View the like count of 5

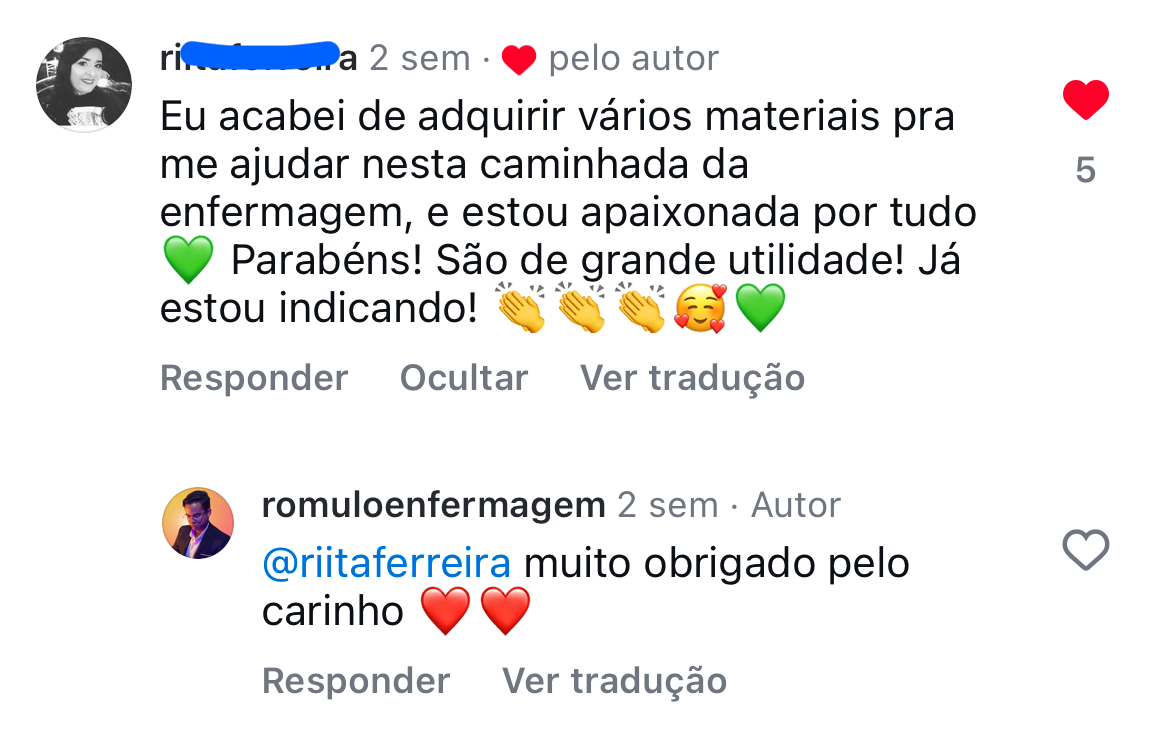(x=1085, y=171)
